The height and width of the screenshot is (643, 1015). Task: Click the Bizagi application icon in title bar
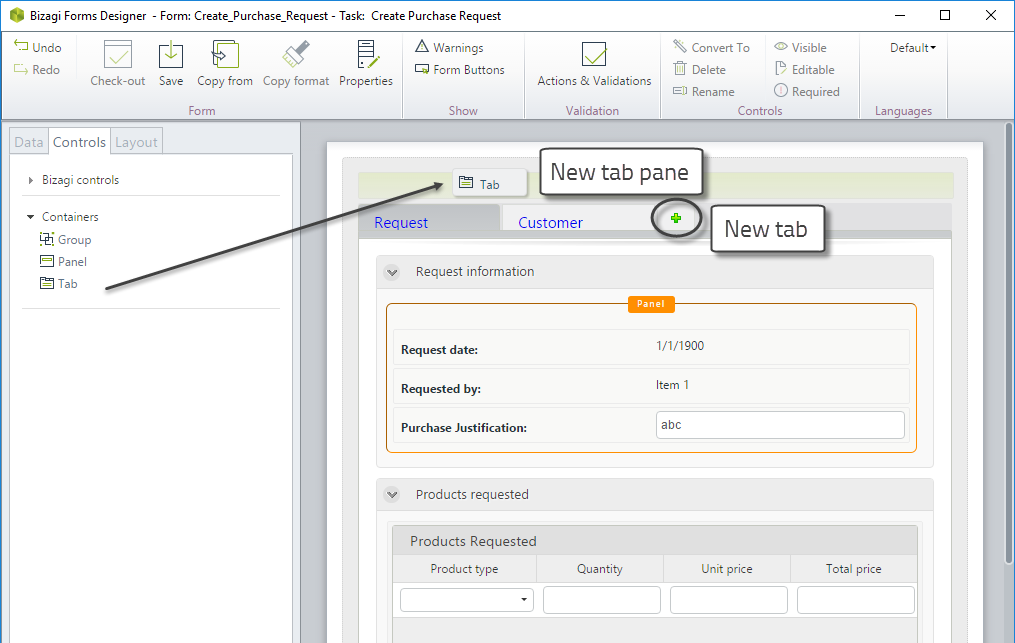16,15
